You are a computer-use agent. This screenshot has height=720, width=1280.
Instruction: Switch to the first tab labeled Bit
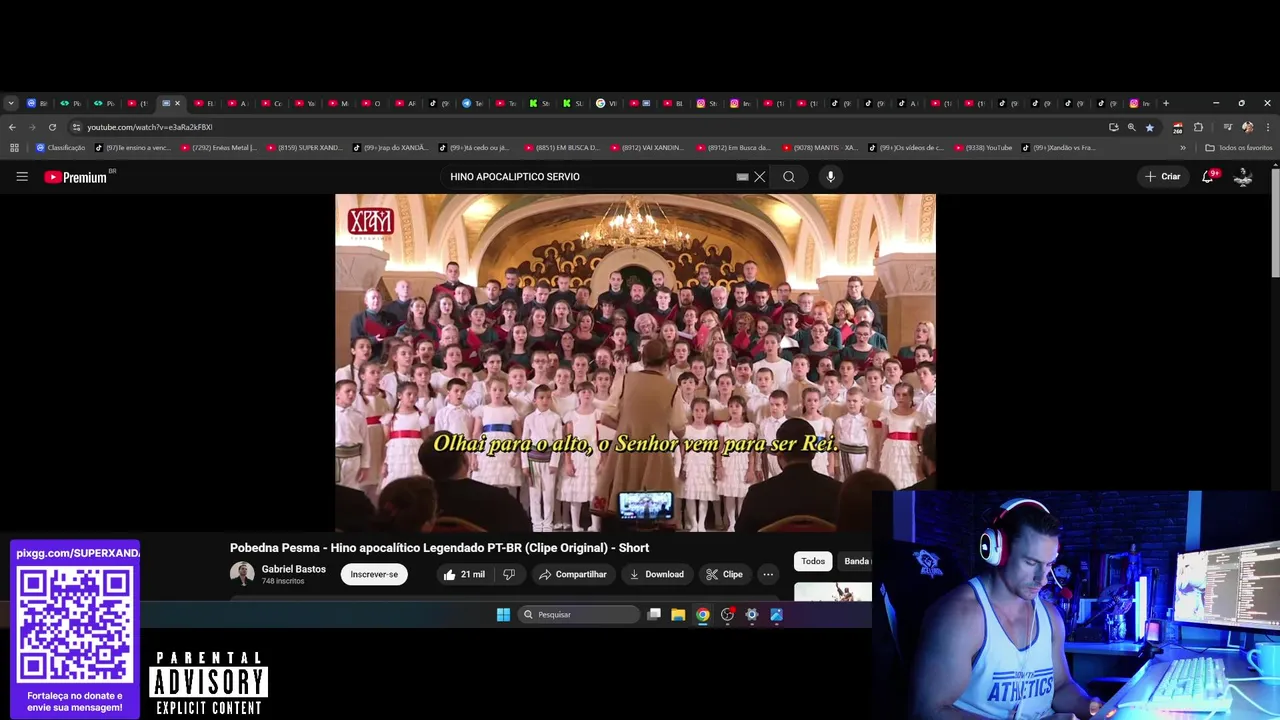tap(38, 103)
